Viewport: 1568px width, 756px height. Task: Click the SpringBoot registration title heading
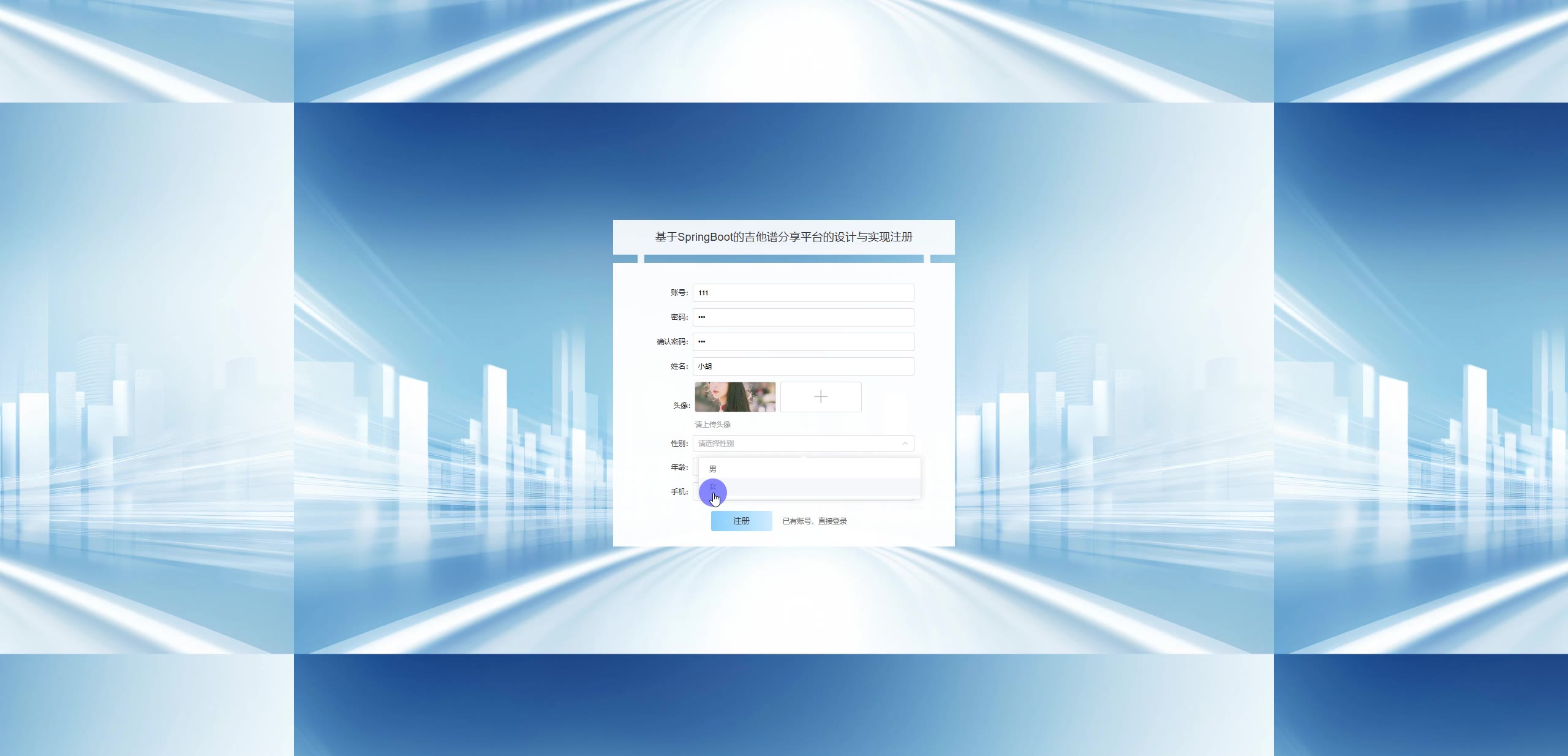coord(783,237)
